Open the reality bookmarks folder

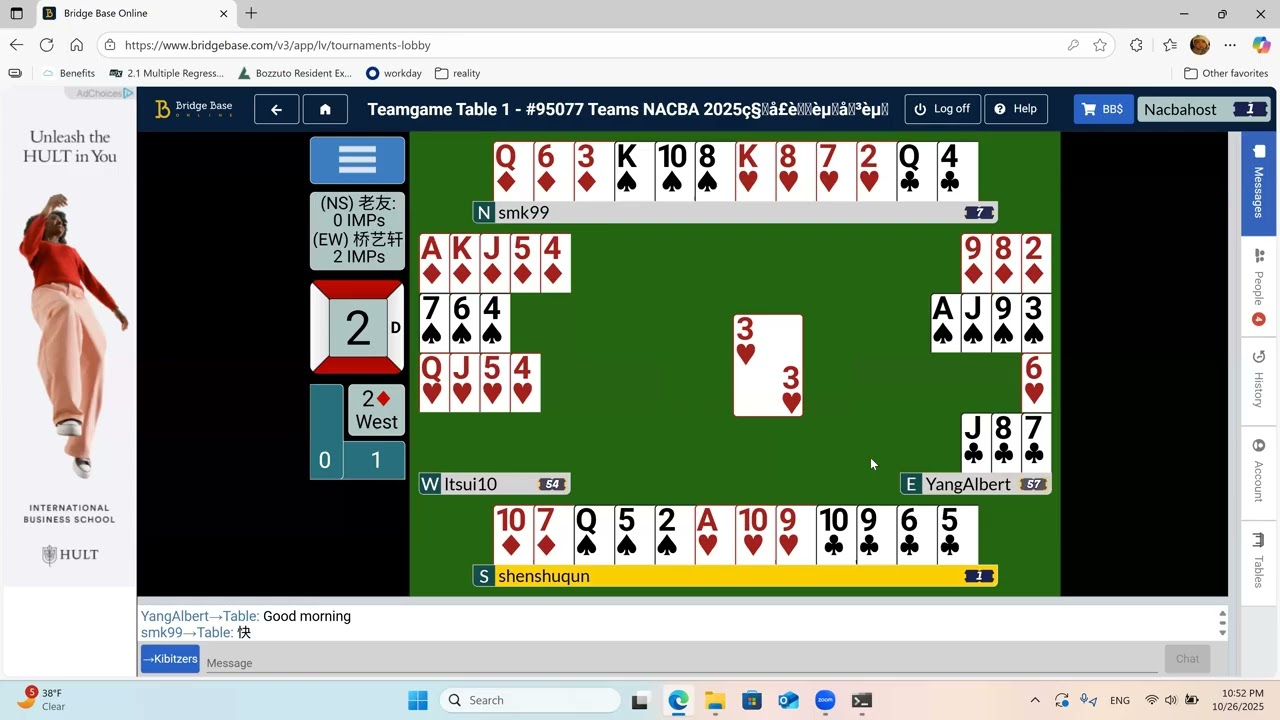(x=458, y=73)
